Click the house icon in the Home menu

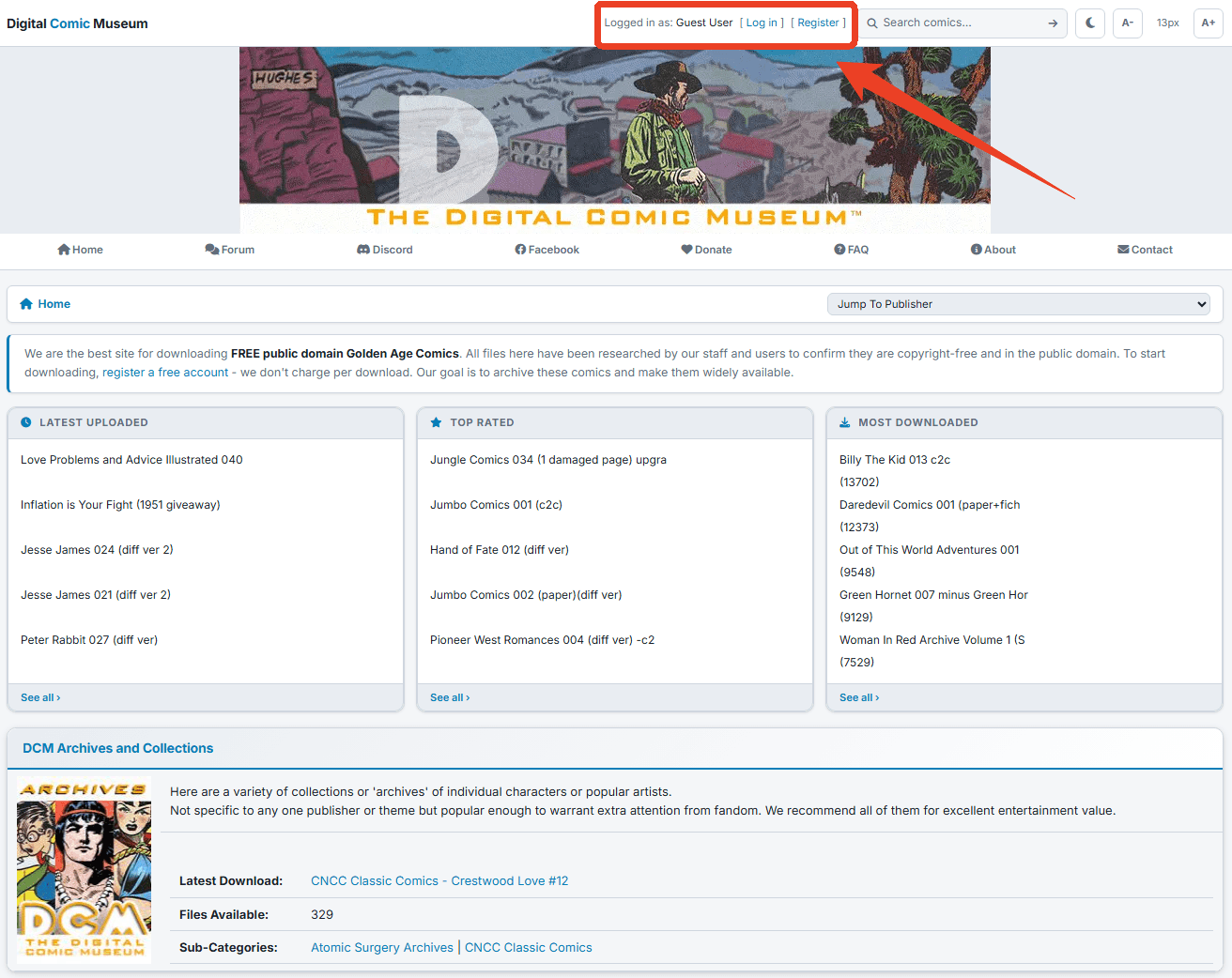click(x=64, y=250)
